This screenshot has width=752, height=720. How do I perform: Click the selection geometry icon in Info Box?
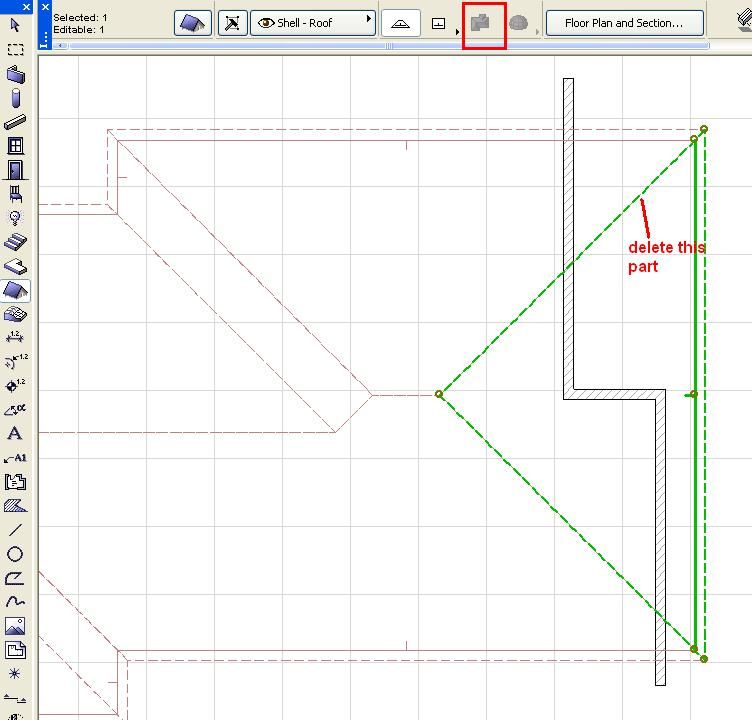[x=233, y=23]
